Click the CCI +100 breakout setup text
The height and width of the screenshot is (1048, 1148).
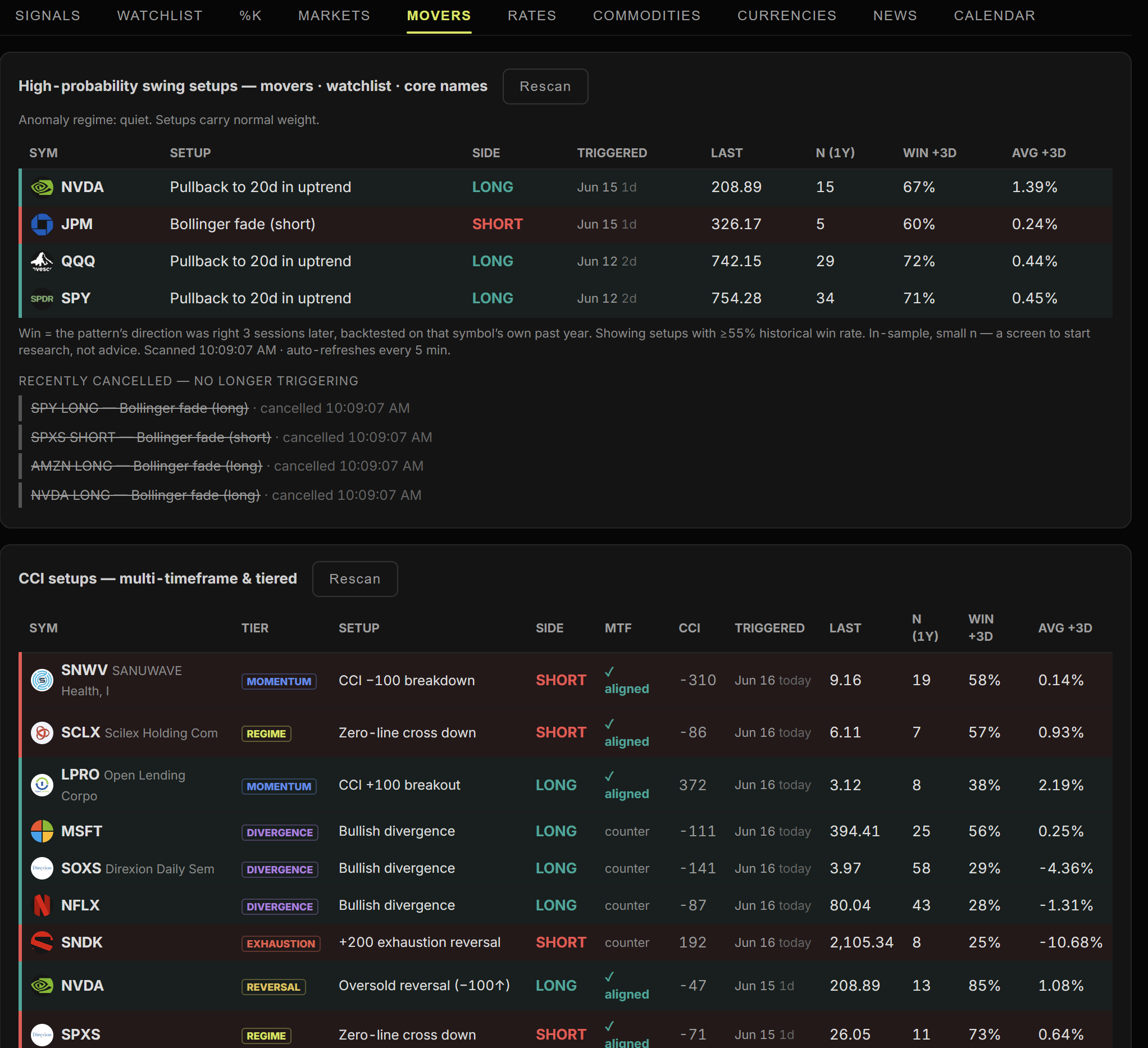click(x=399, y=785)
